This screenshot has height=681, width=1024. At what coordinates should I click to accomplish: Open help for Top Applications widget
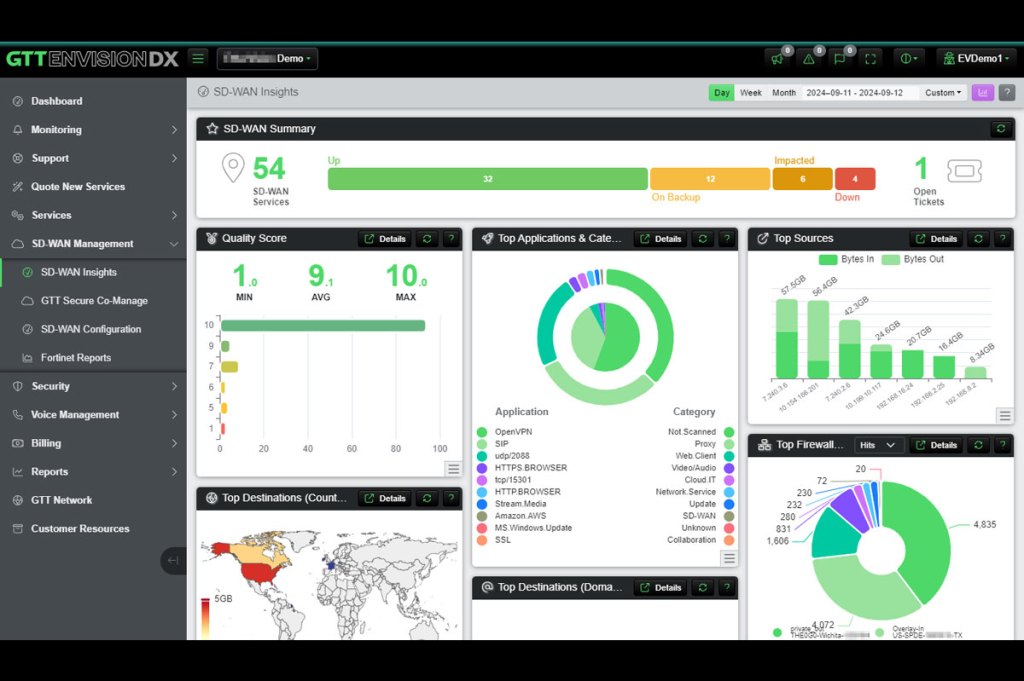(x=727, y=239)
